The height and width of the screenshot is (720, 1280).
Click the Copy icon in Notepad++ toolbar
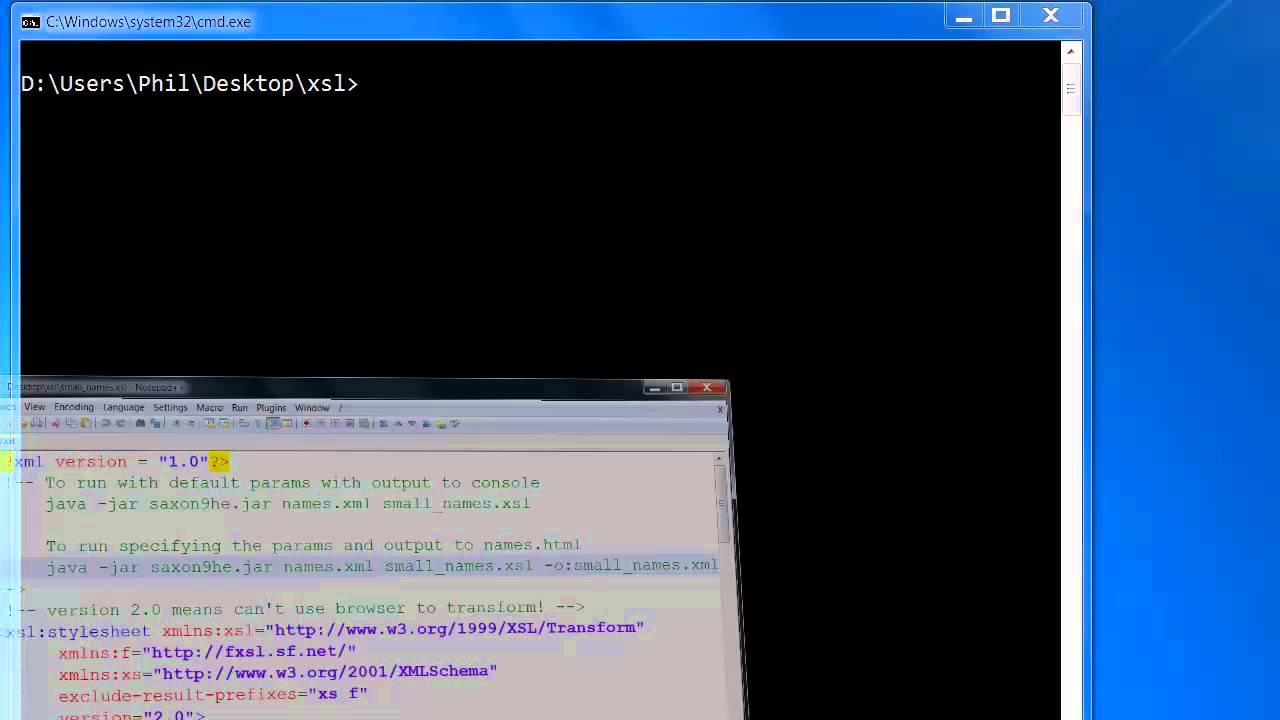pyautogui.click(x=70, y=423)
